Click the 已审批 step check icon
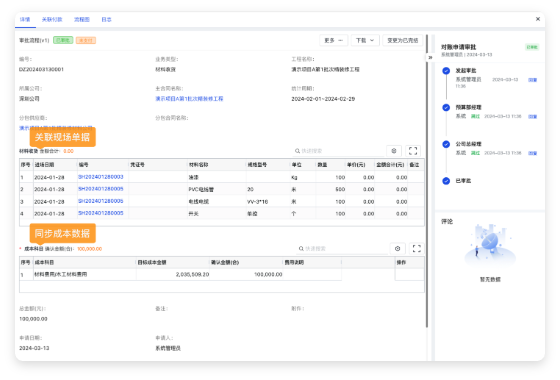 [x=446, y=181]
